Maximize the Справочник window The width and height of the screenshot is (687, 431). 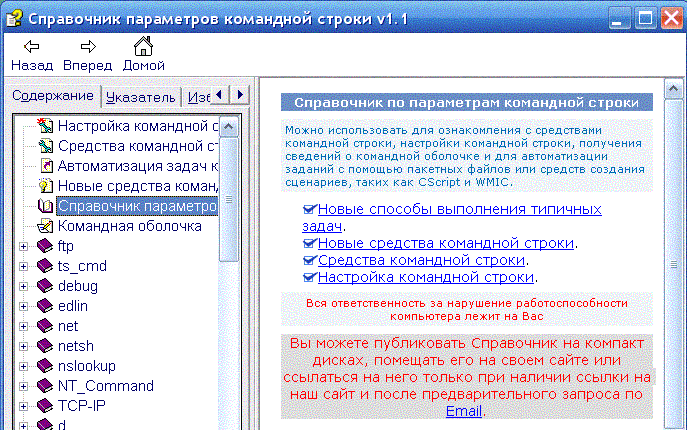(x=645, y=18)
